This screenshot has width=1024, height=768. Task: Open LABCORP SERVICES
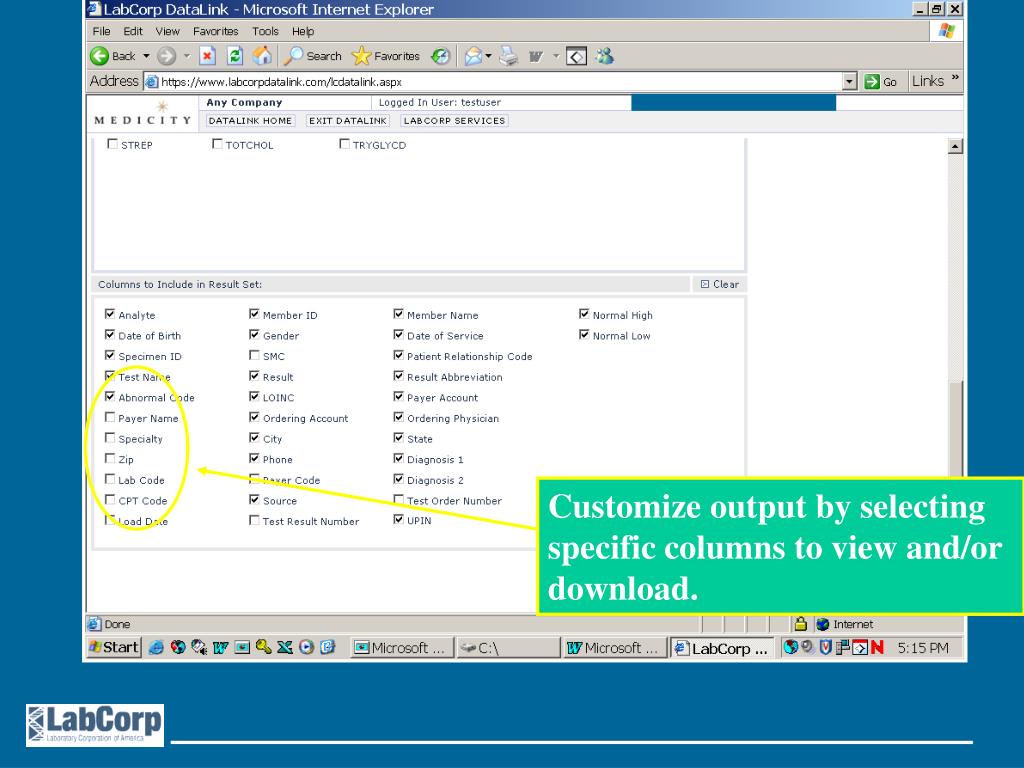point(455,121)
